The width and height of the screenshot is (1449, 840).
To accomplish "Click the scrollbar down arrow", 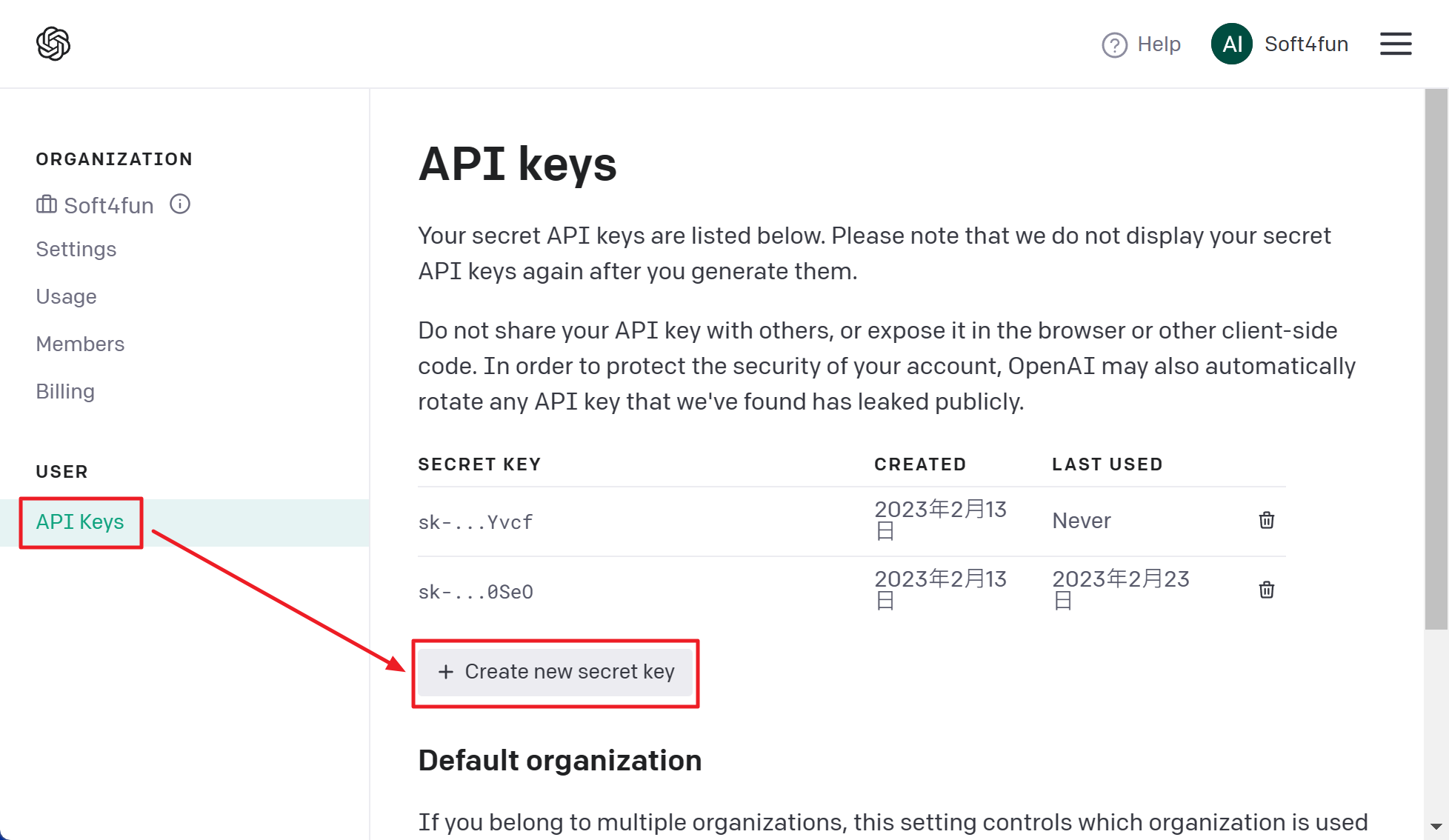I will pyautogui.click(x=1436, y=826).
